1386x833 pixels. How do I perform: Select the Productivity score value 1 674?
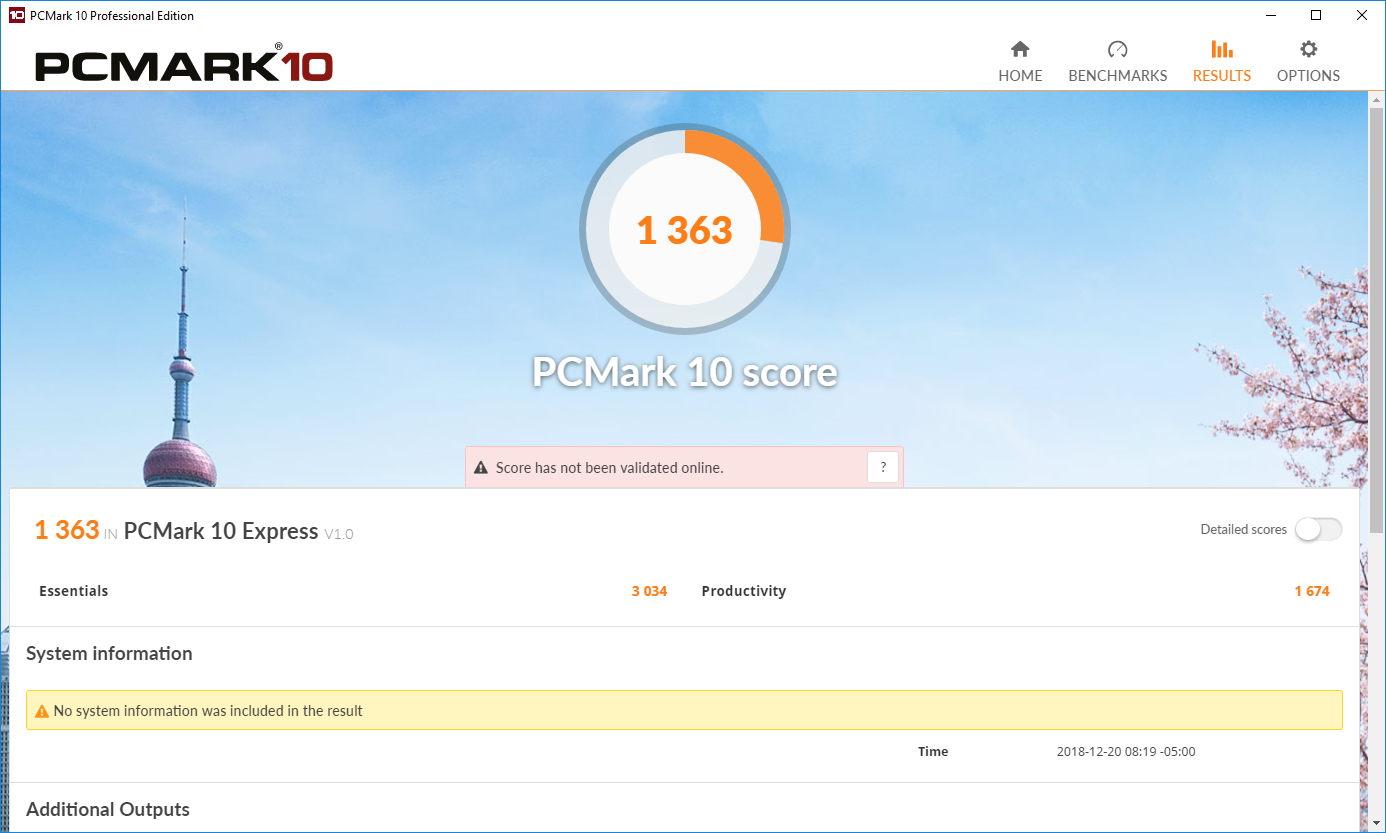click(x=1312, y=591)
